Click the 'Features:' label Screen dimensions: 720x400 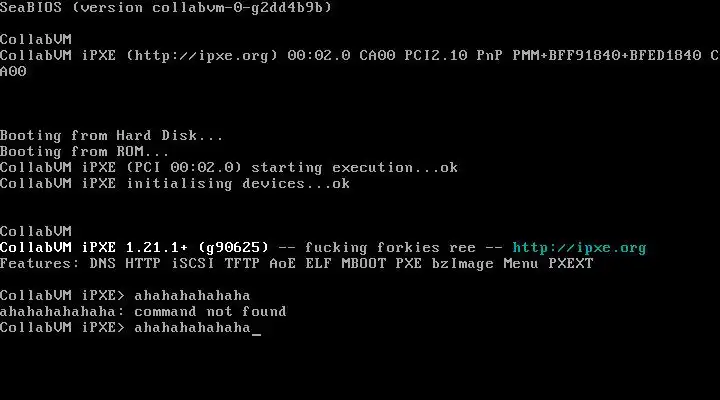tap(40, 264)
